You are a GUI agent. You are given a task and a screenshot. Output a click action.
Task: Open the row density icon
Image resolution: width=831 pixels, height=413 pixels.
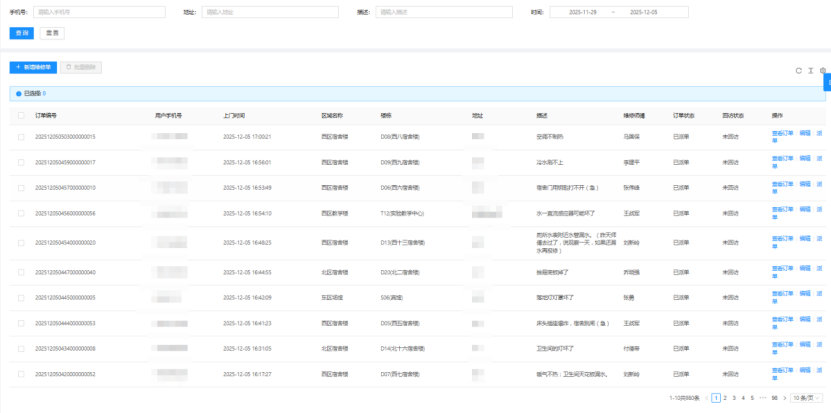[x=810, y=71]
